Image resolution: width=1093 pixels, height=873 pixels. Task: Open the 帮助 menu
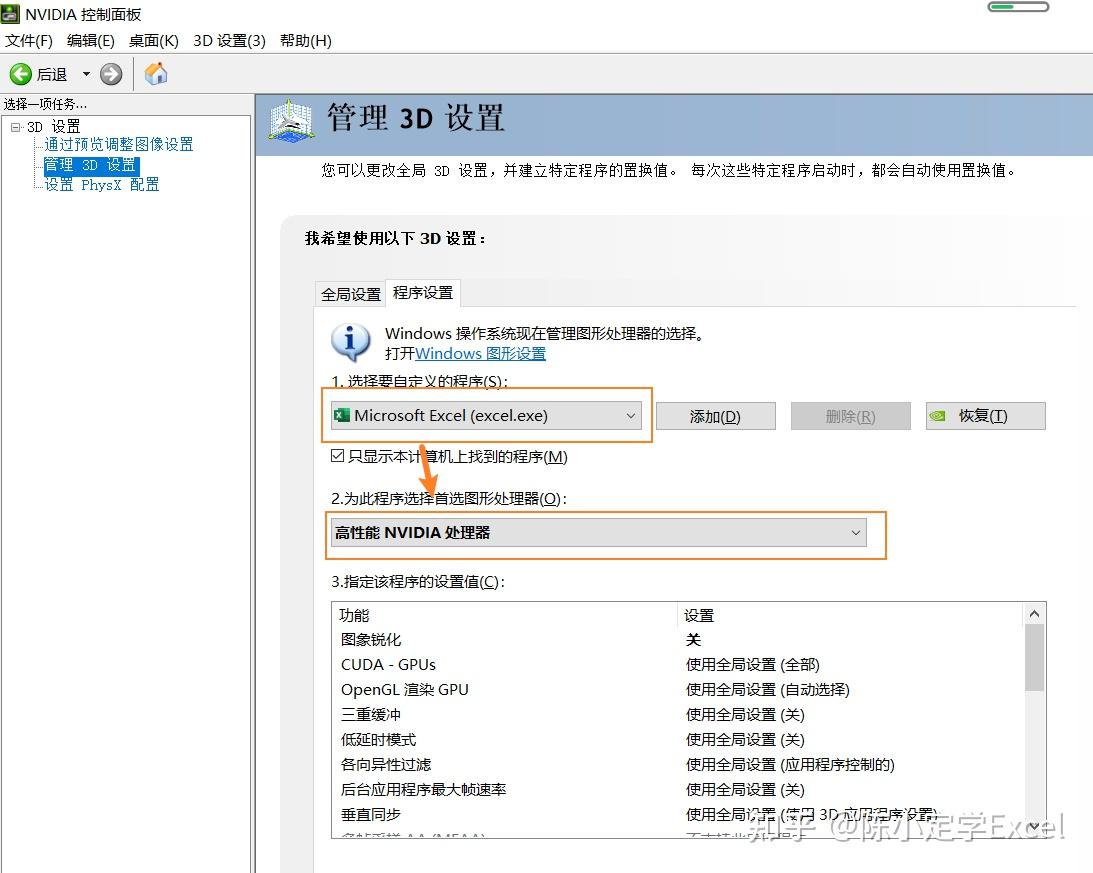[x=305, y=40]
